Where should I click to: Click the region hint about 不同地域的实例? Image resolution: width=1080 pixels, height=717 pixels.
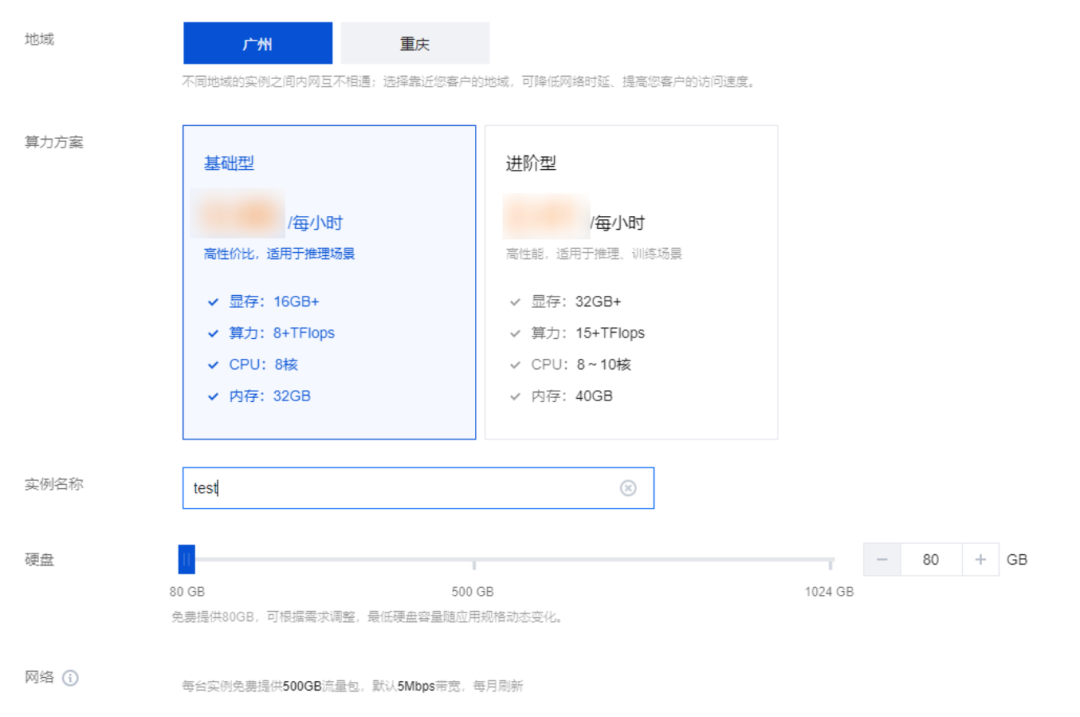470,82
